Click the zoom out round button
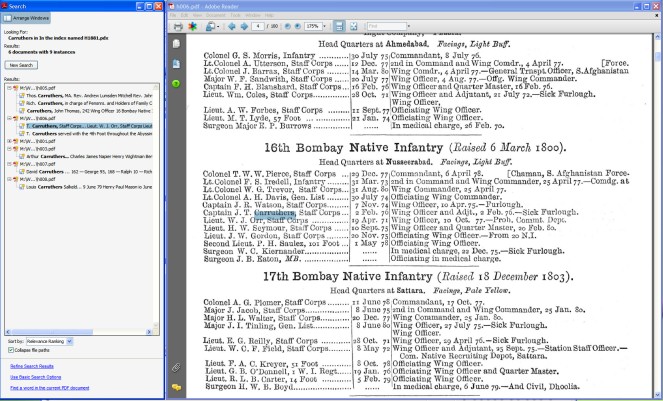This screenshot has height=401, width=663. tap(288, 26)
